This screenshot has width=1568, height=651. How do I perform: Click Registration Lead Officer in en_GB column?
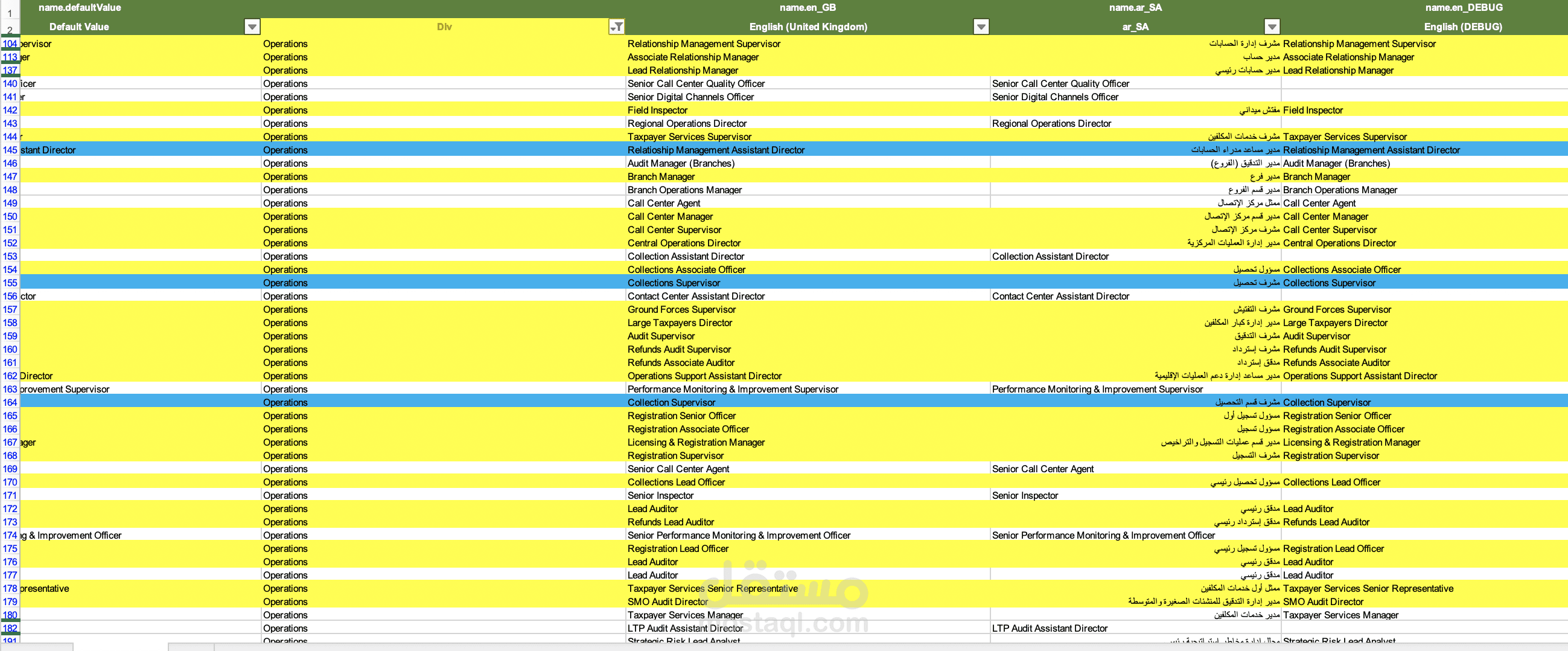tap(678, 549)
